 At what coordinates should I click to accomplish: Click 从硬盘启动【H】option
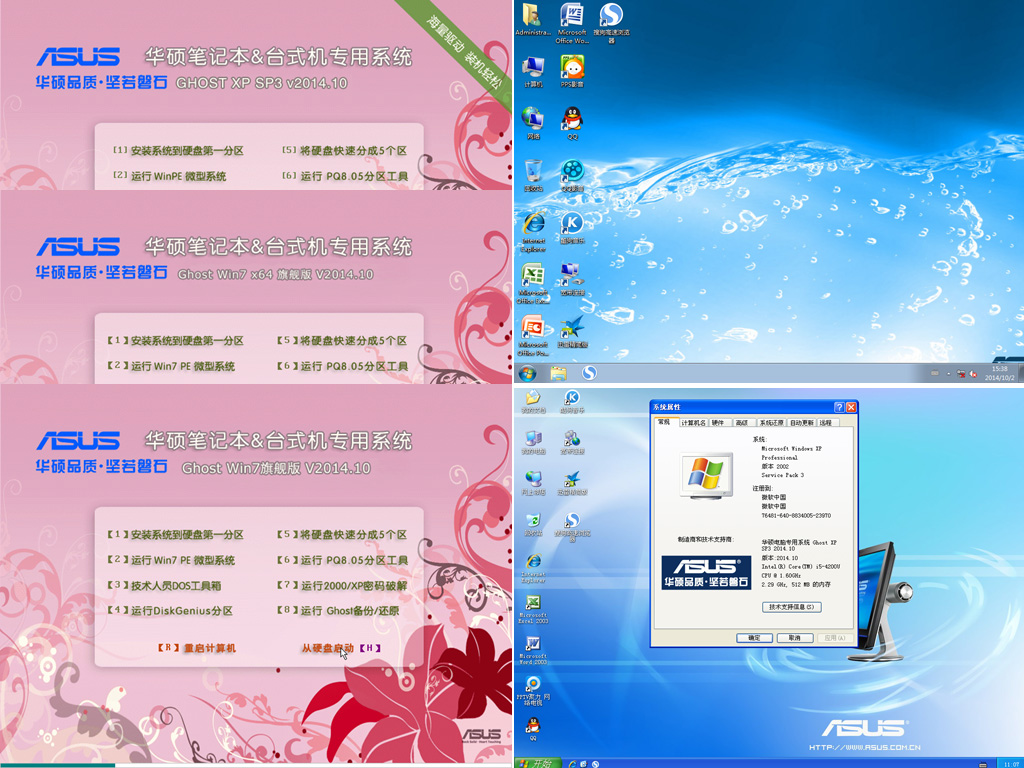click(341, 648)
